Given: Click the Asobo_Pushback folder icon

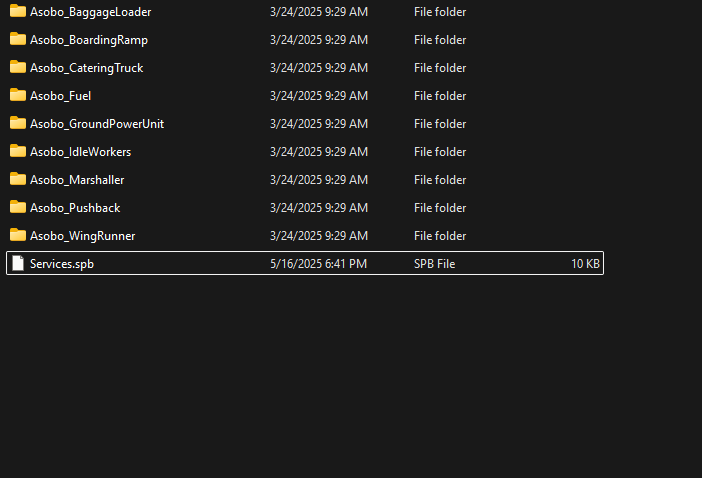Looking at the screenshot, I should (18, 207).
